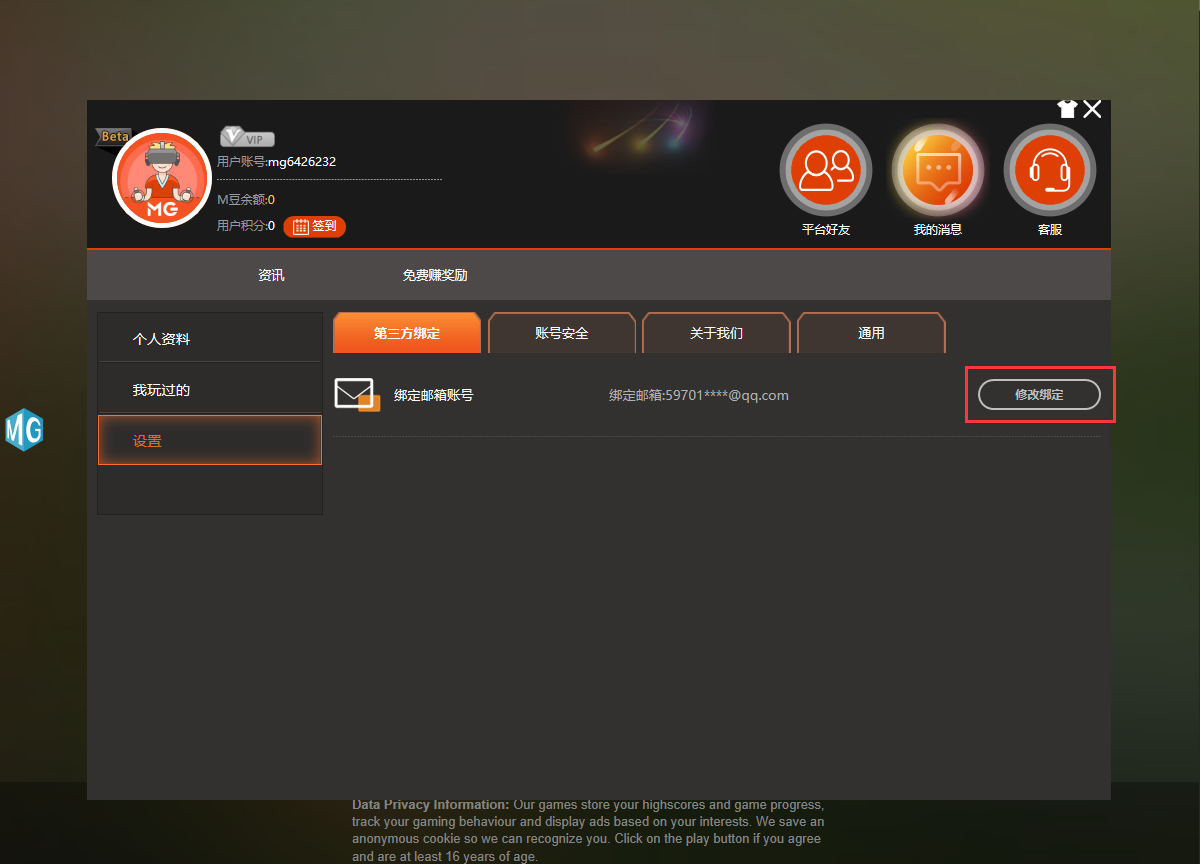1200x864 pixels.
Task: Open 我的消息 messages icon
Action: tap(937, 171)
